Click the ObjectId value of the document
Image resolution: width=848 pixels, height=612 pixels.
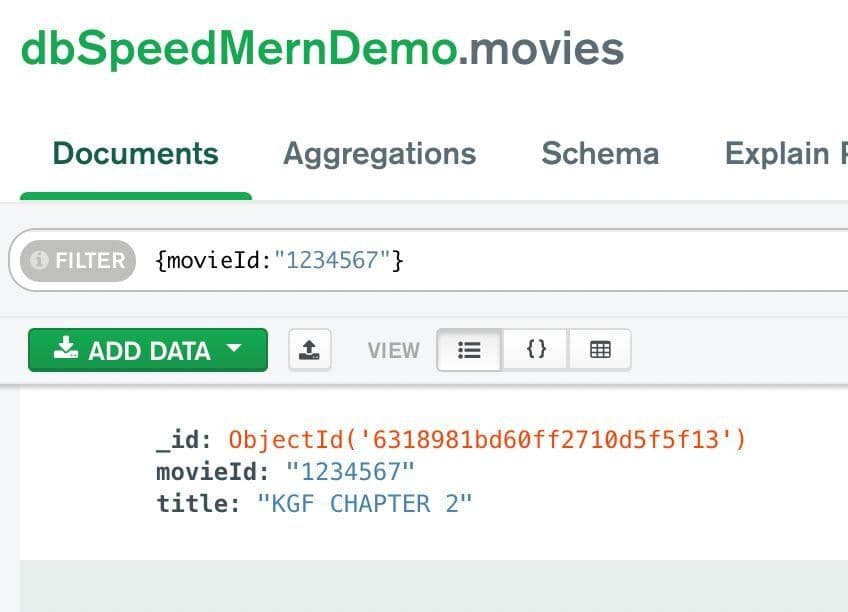[x=487, y=440]
